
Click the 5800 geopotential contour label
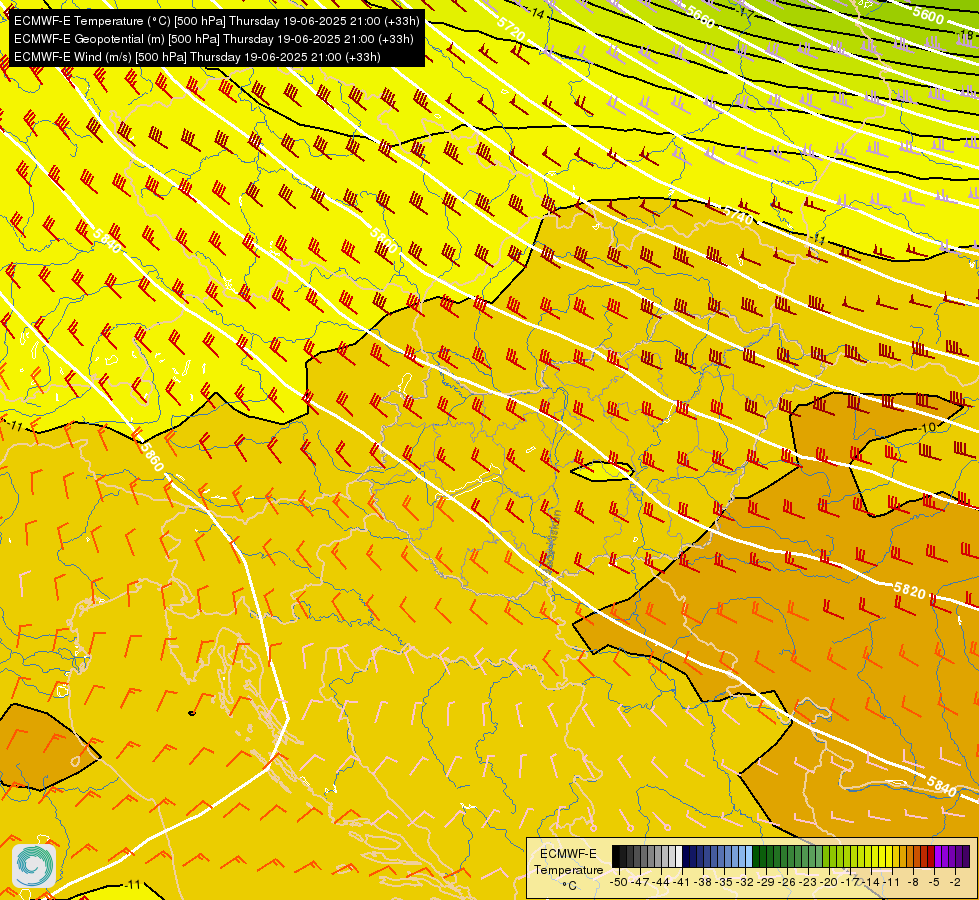pyautogui.click(x=383, y=240)
